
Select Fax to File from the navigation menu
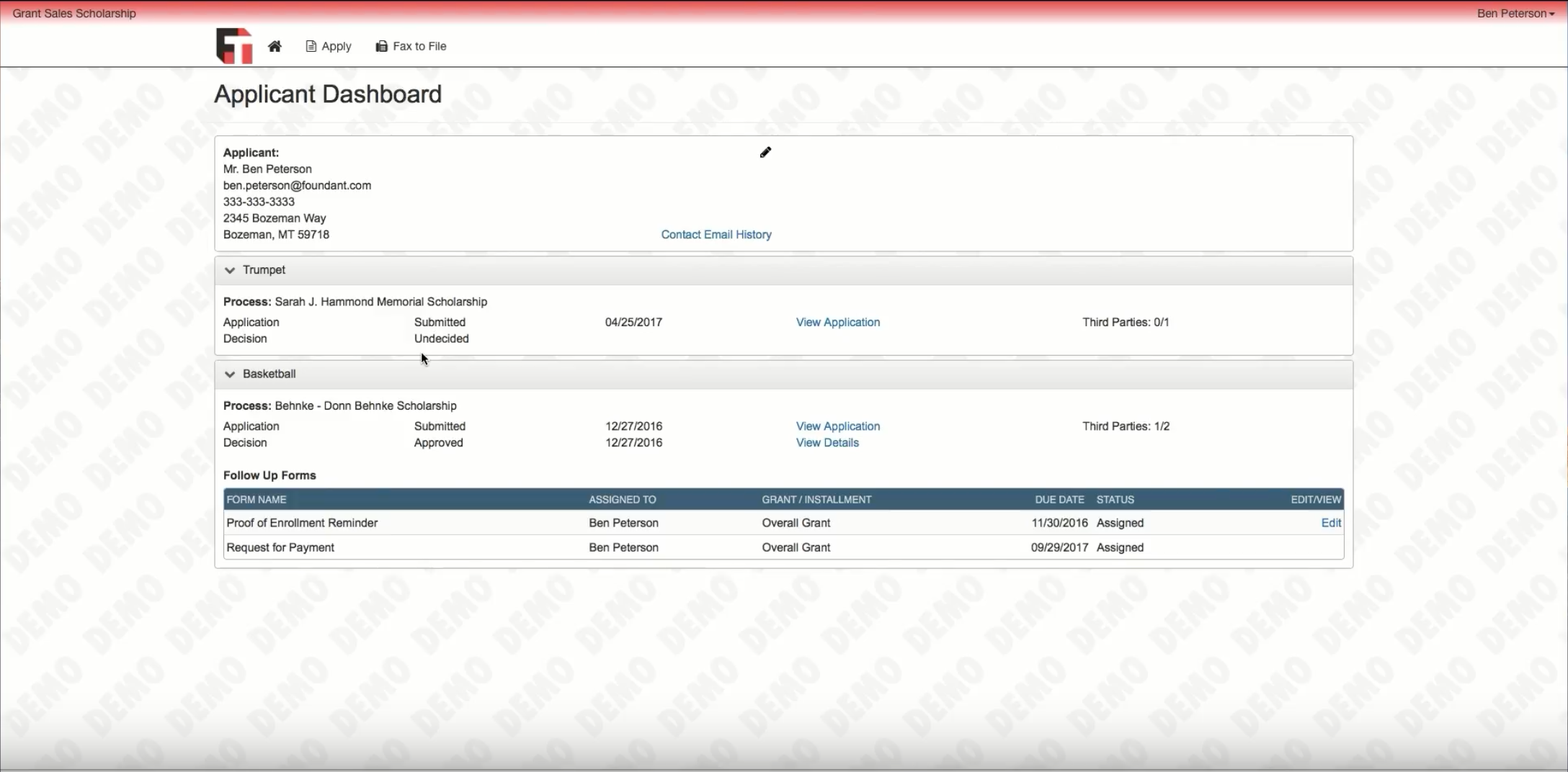pos(419,45)
